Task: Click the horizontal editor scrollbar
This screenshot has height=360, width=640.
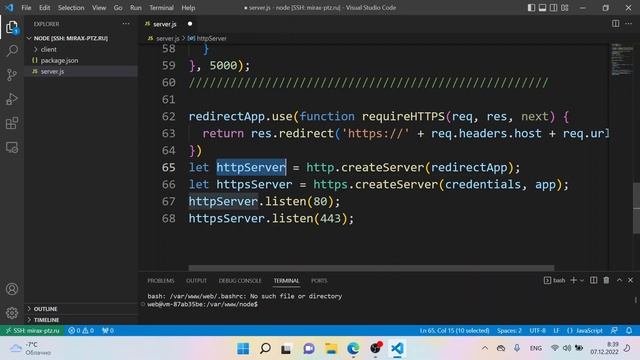Action: click(x=371, y=268)
